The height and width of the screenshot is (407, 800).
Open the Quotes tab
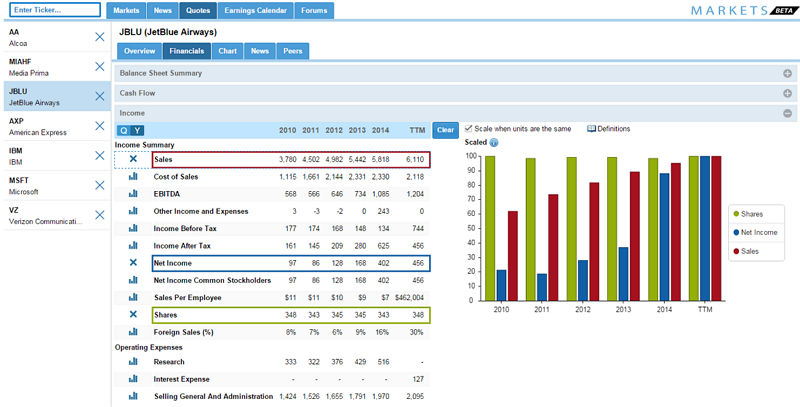pos(198,11)
